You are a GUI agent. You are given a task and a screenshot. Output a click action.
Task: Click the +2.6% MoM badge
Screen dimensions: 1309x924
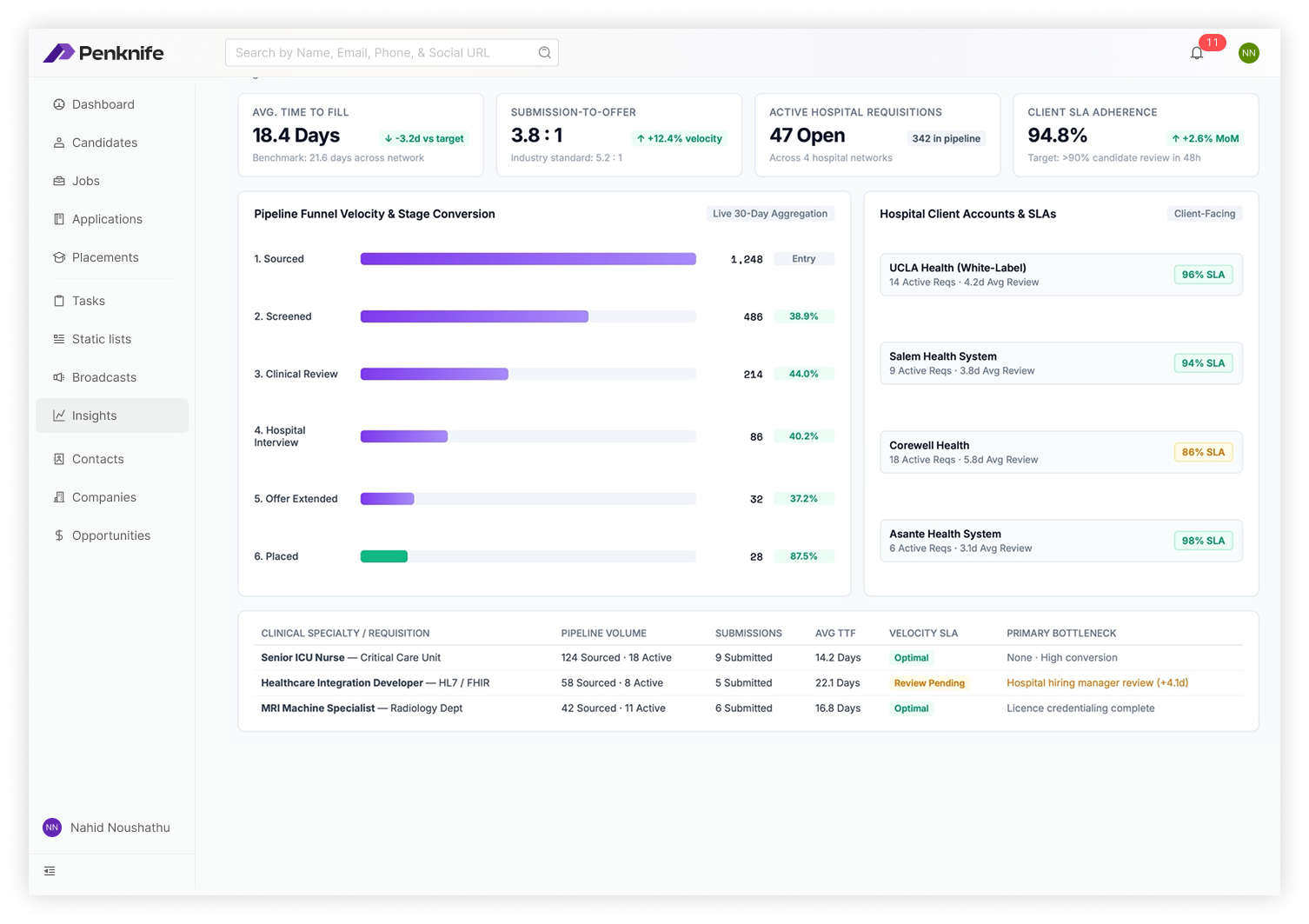coord(1206,138)
